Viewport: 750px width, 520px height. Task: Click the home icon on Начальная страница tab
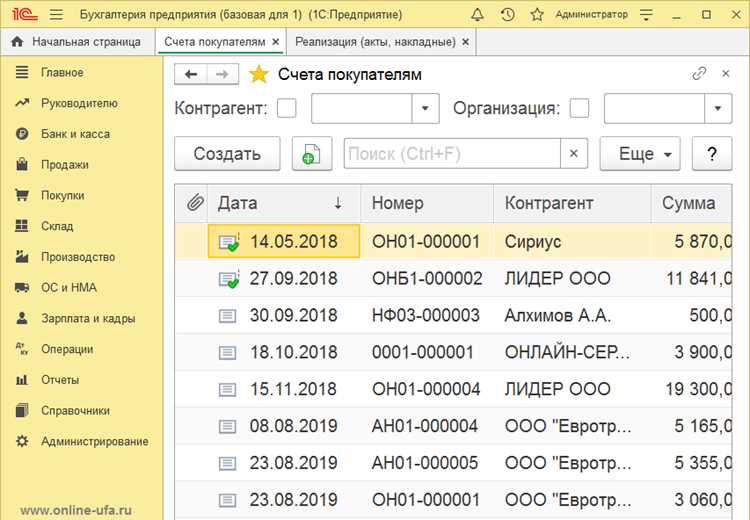tap(17, 42)
